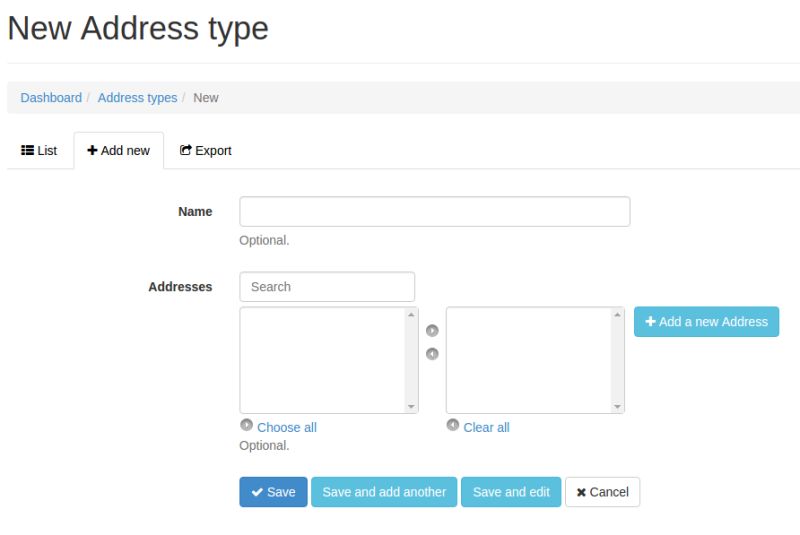This screenshot has height=535, width=800.
Task: Switch to the Add new tab
Action: [x=118, y=150]
